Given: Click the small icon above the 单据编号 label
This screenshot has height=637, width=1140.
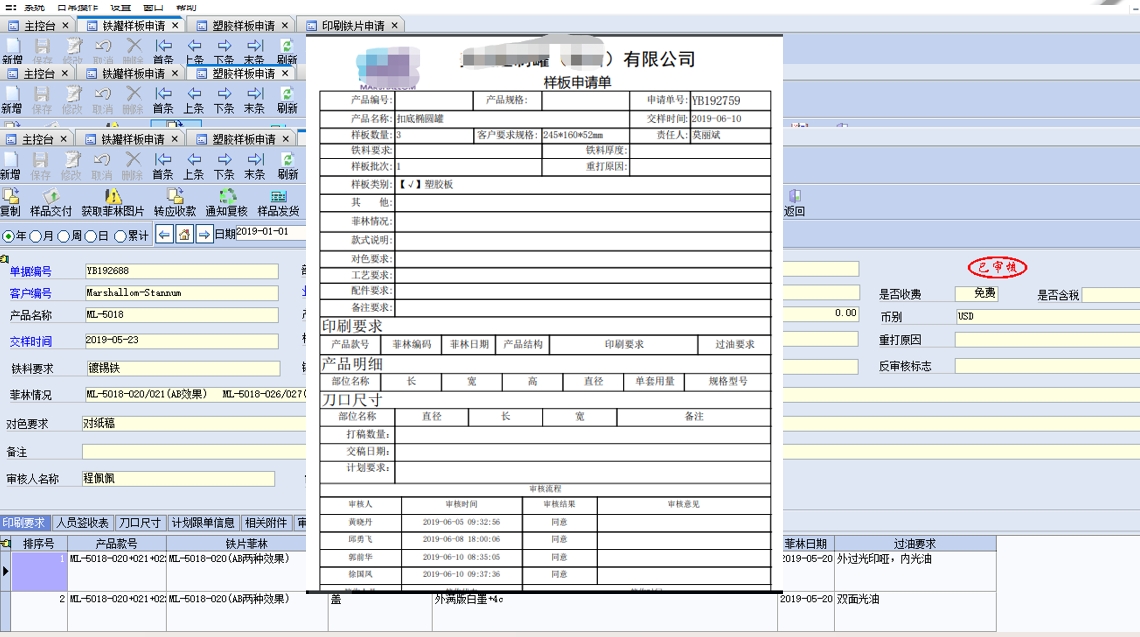Looking at the screenshot, I should point(4,258).
